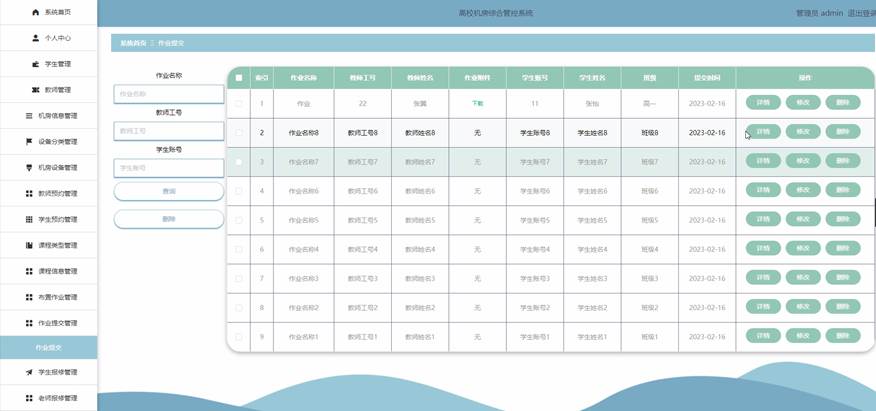
Task: Check the checkbox for row 作业名称4
Action: (x=239, y=250)
